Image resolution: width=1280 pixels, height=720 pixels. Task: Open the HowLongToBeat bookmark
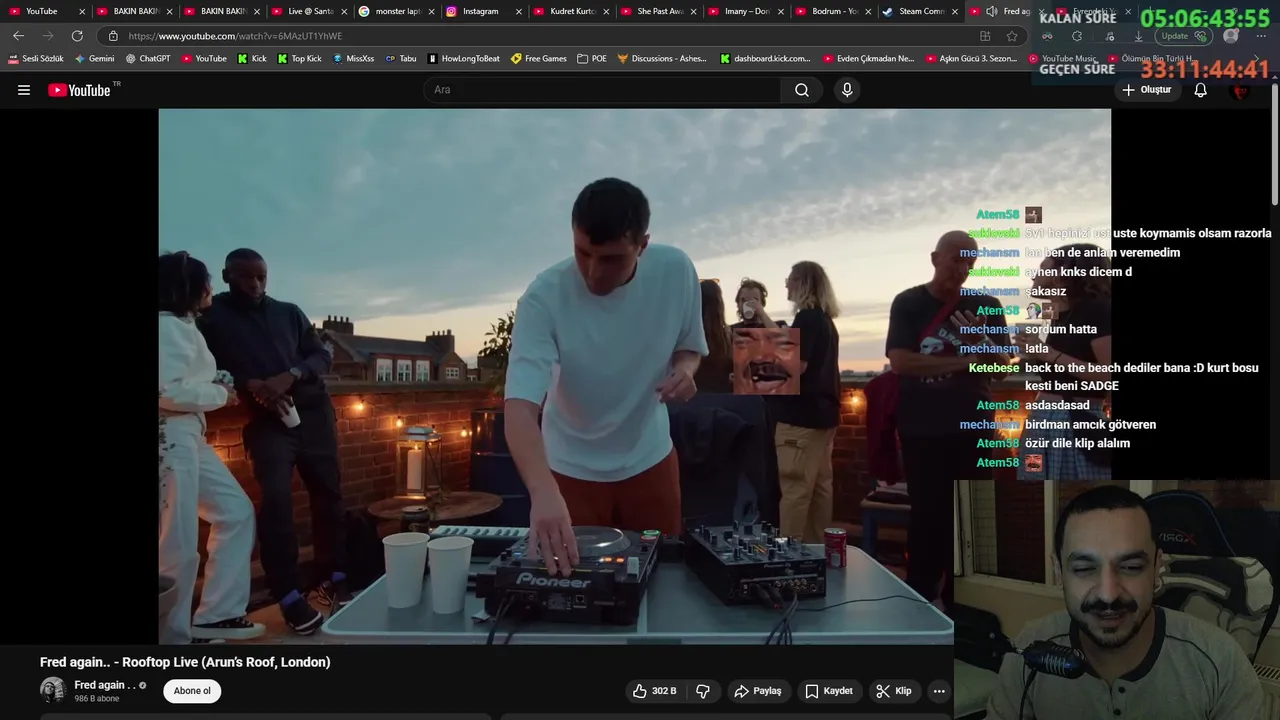464,59
